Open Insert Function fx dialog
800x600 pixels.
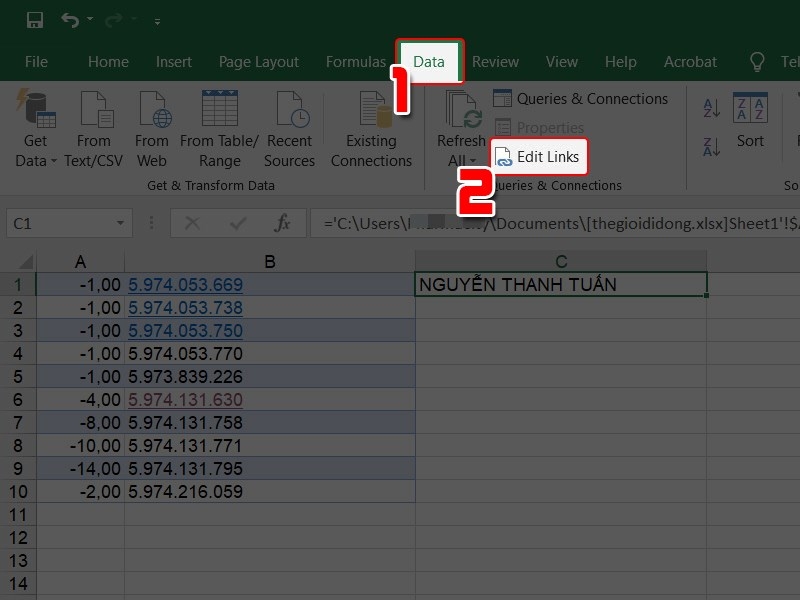[x=282, y=223]
